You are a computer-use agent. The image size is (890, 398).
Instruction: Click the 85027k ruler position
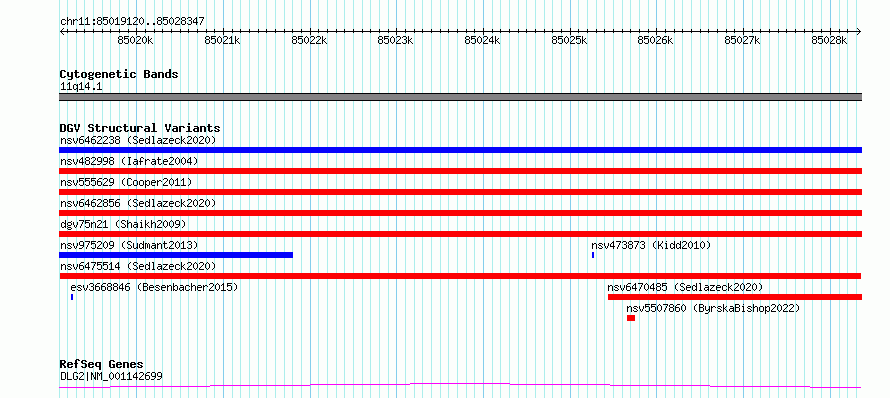[x=743, y=41]
